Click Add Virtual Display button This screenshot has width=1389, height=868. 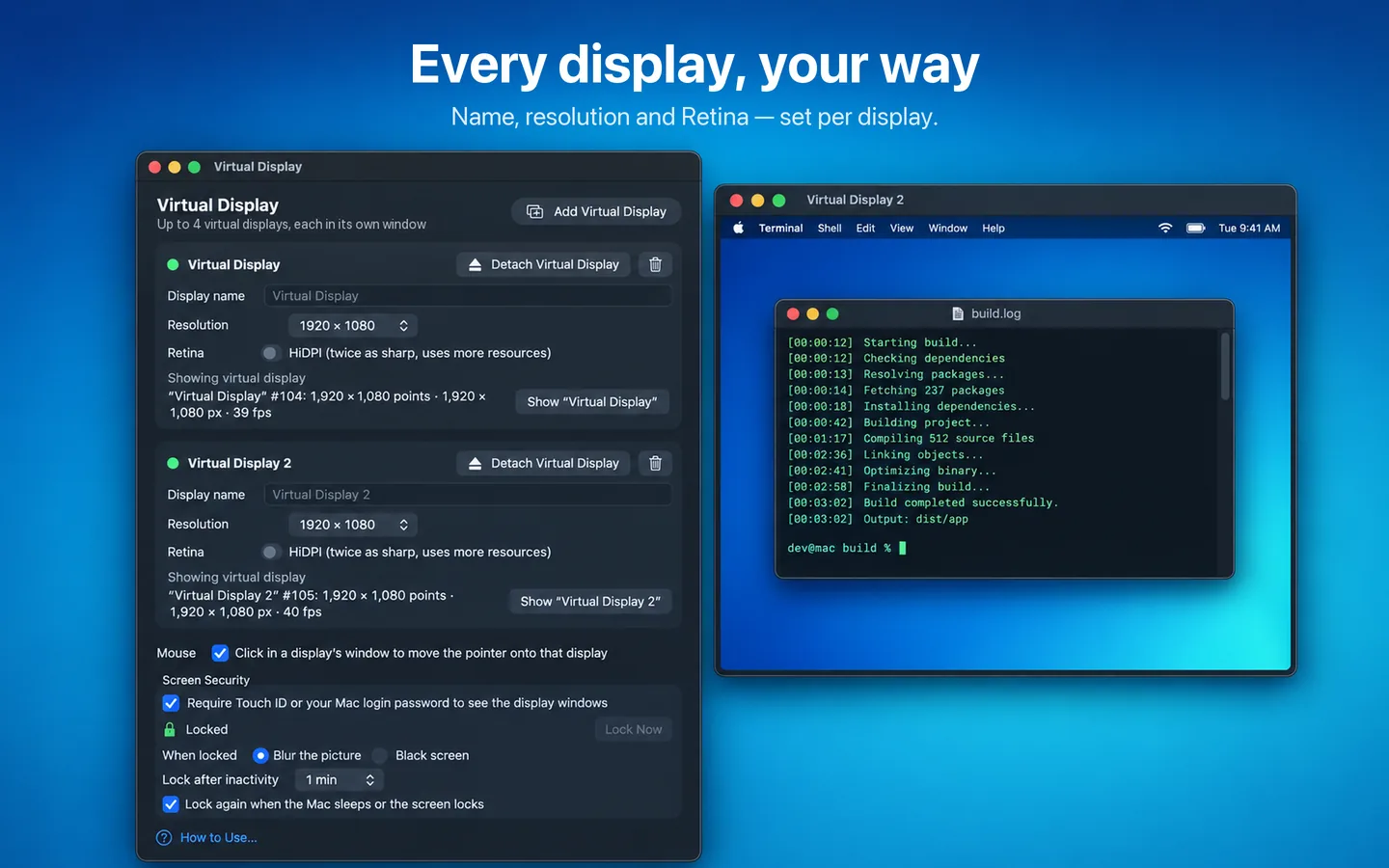click(596, 211)
